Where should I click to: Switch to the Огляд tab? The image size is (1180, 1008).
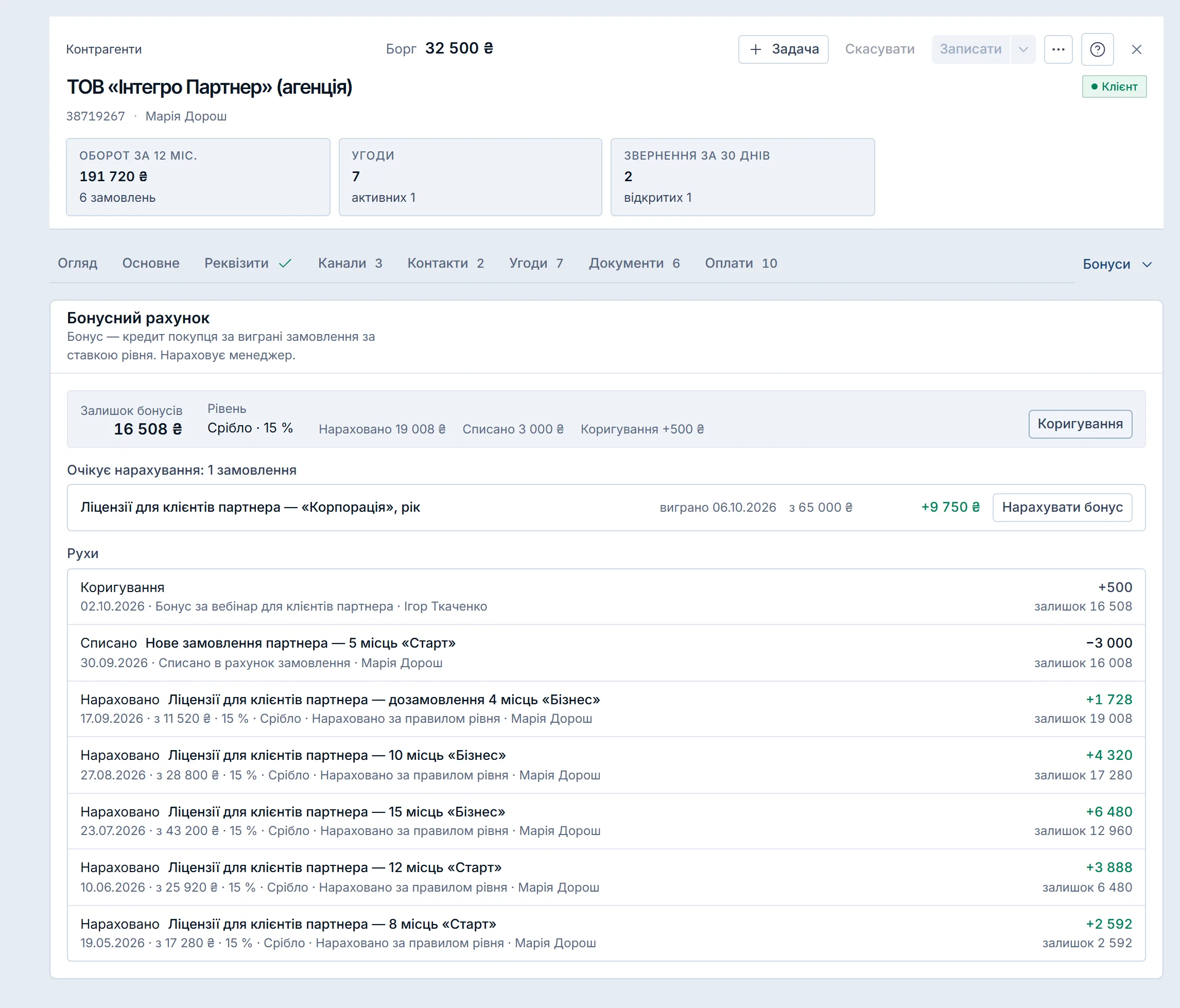[77, 263]
